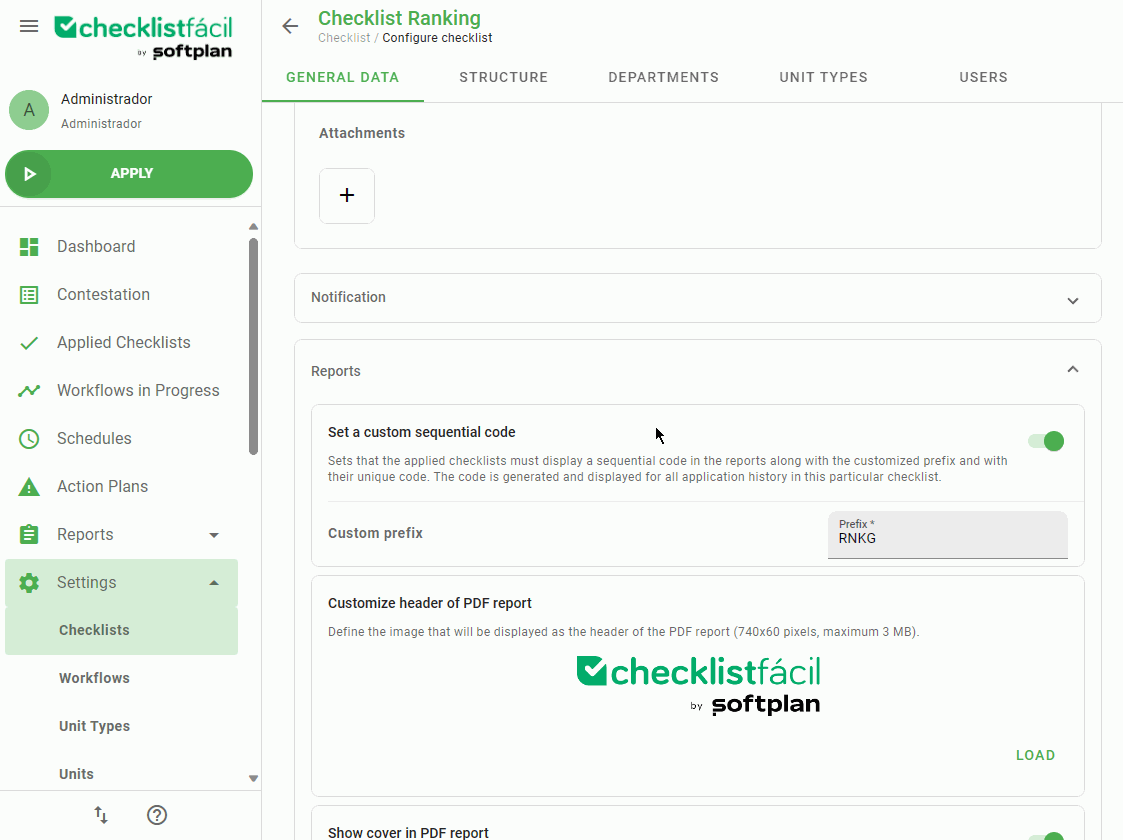Click 'Set a custom sequential code' heading
The width and height of the screenshot is (1123, 840).
pos(422,433)
